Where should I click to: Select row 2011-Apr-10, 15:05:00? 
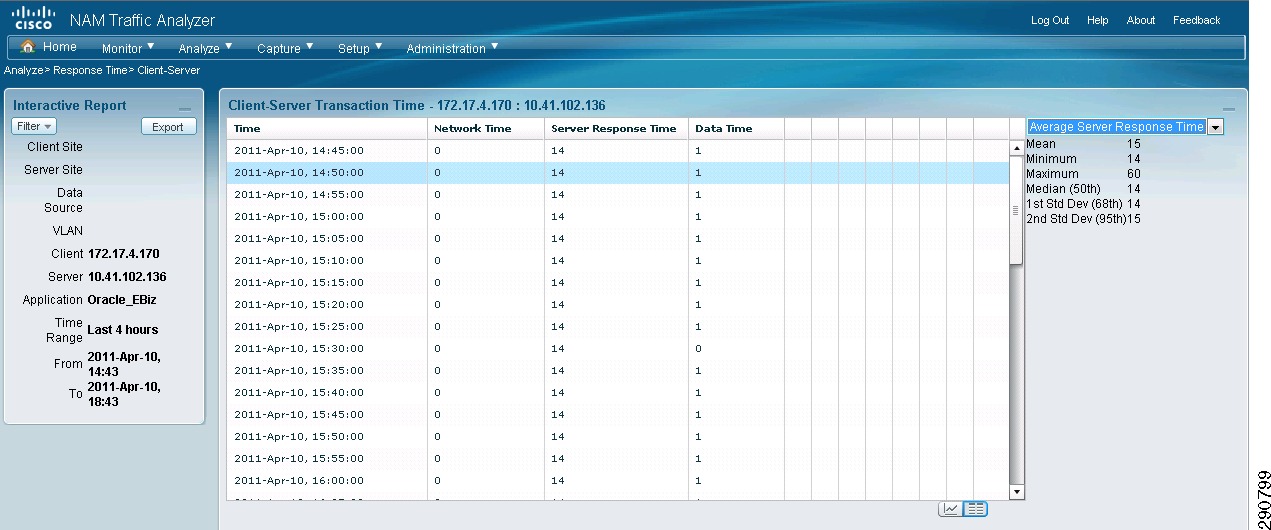(x=618, y=238)
